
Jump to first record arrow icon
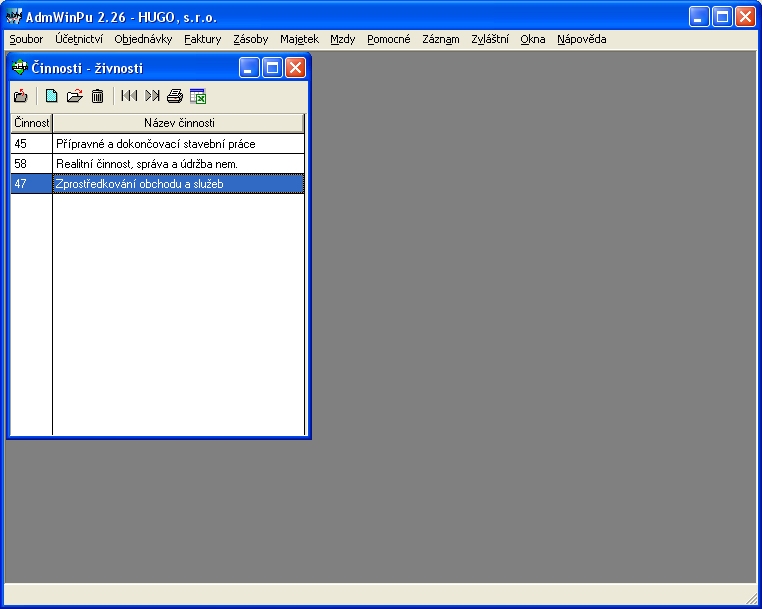(129, 96)
